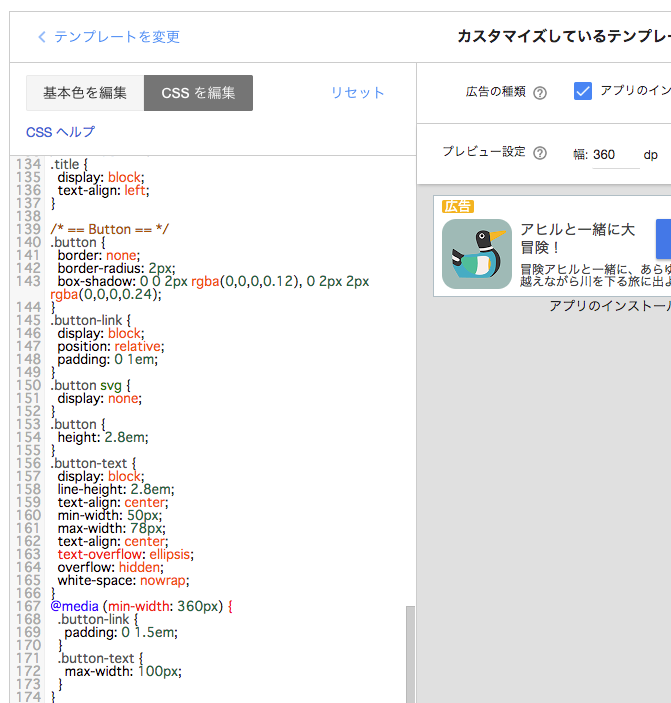This screenshot has height=703, width=671.
Task: Toggle the アプリのインストール checkbox
Action: 583,91
